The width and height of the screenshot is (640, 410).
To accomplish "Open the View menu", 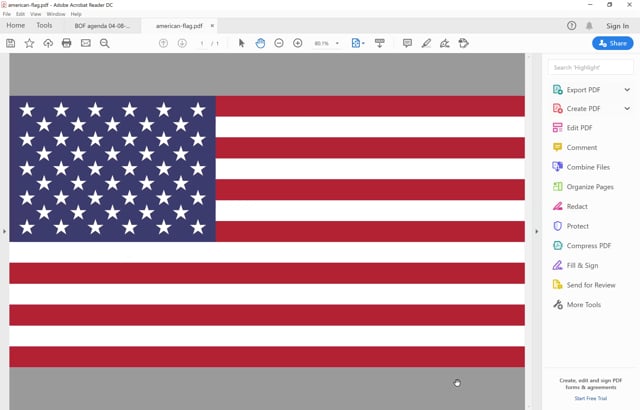I will pos(36,14).
